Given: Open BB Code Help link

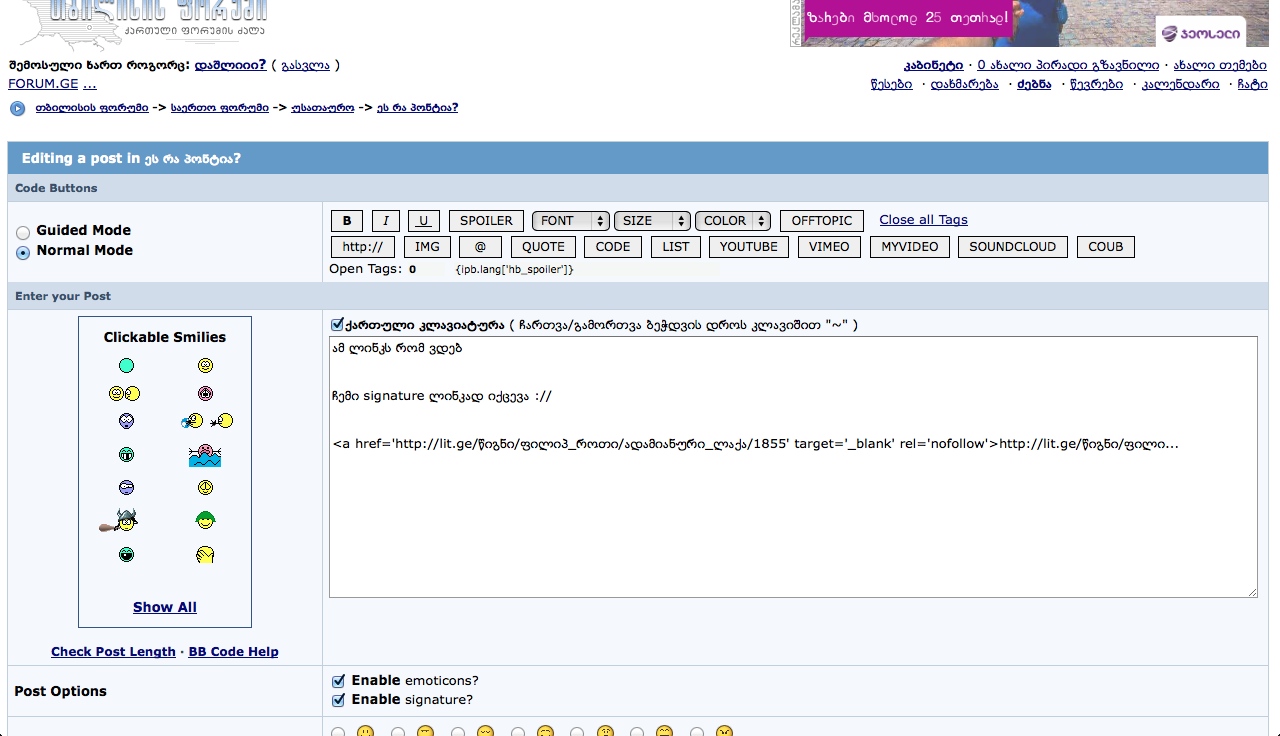Looking at the screenshot, I should (234, 652).
